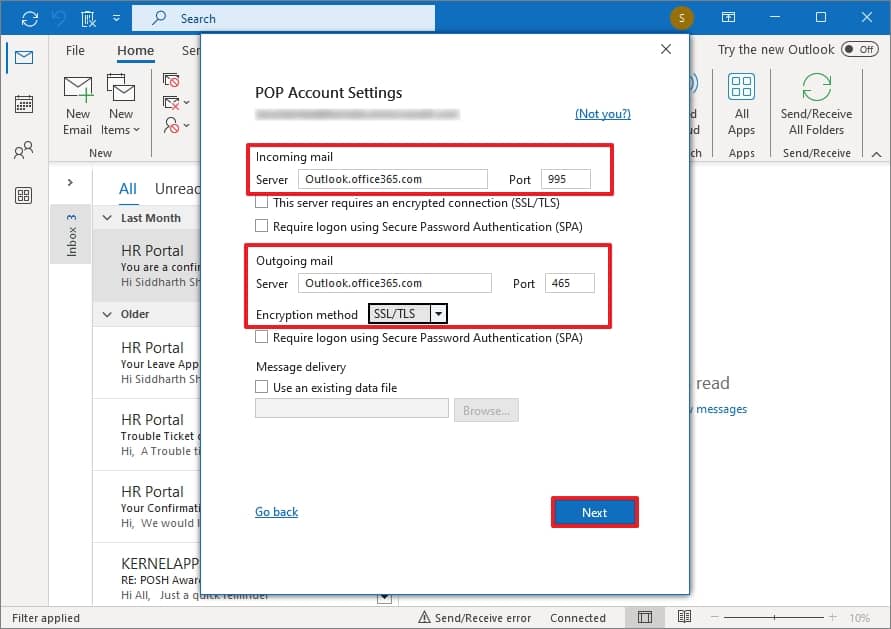This screenshot has height=629, width=891.
Task: Click the (Not you?) link
Action: coord(603,114)
